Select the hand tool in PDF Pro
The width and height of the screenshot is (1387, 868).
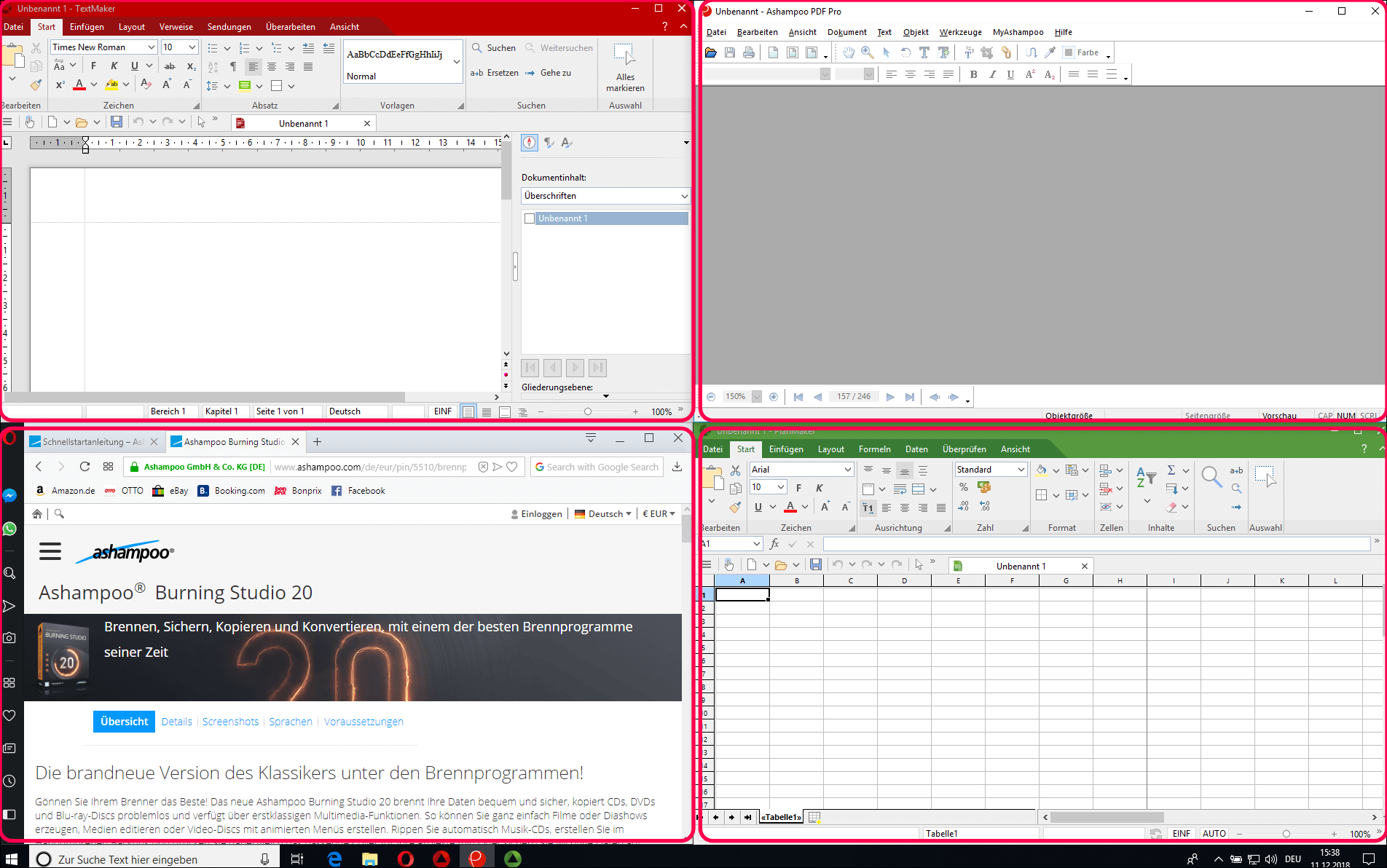tap(849, 52)
